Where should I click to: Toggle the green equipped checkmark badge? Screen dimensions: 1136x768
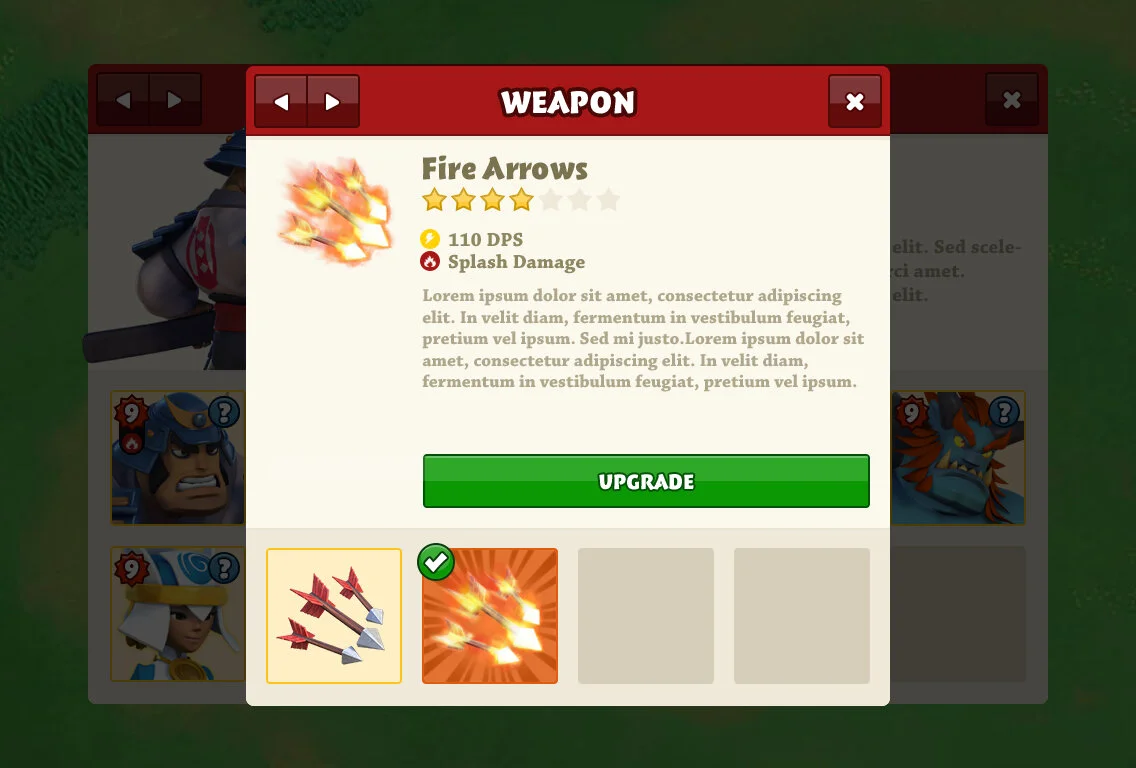pyautogui.click(x=436, y=562)
